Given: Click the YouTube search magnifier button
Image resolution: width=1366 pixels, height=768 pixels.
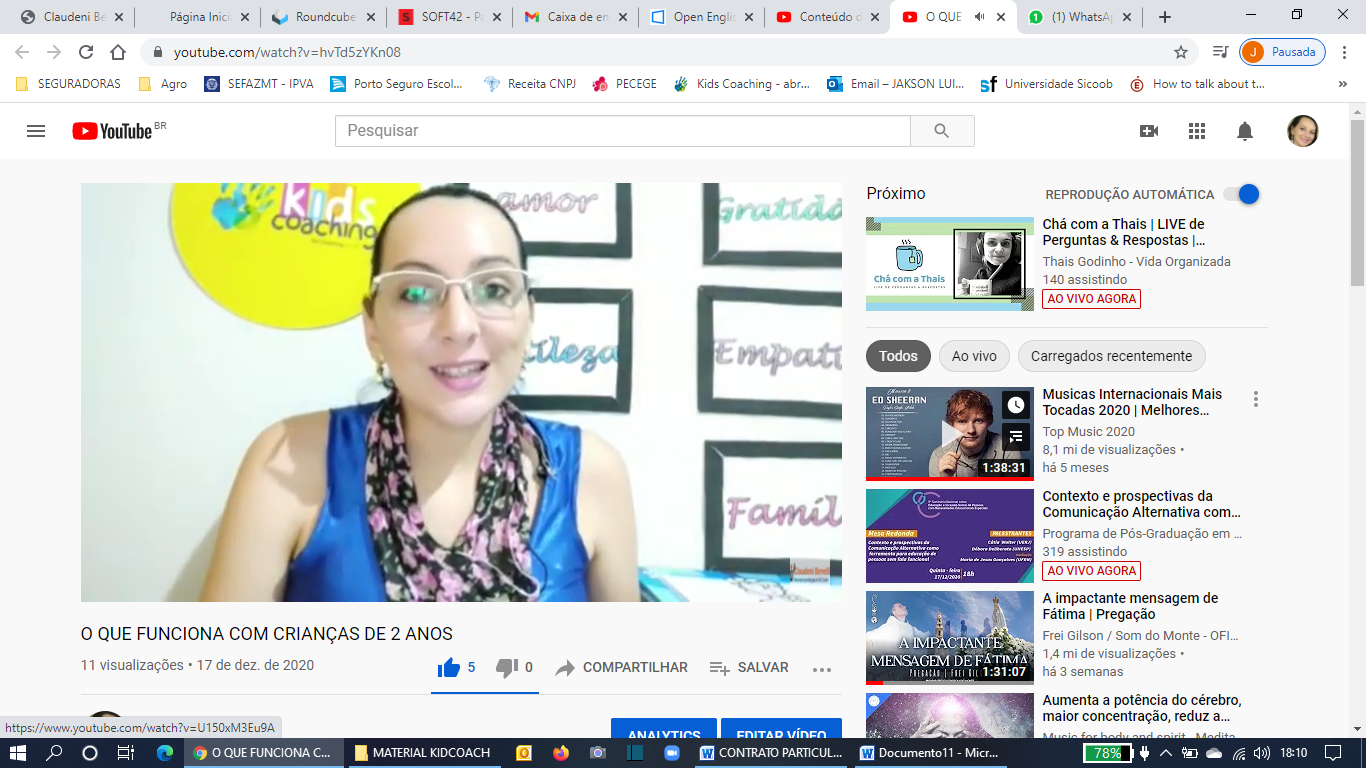Looking at the screenshot, I should click(941, 131).
